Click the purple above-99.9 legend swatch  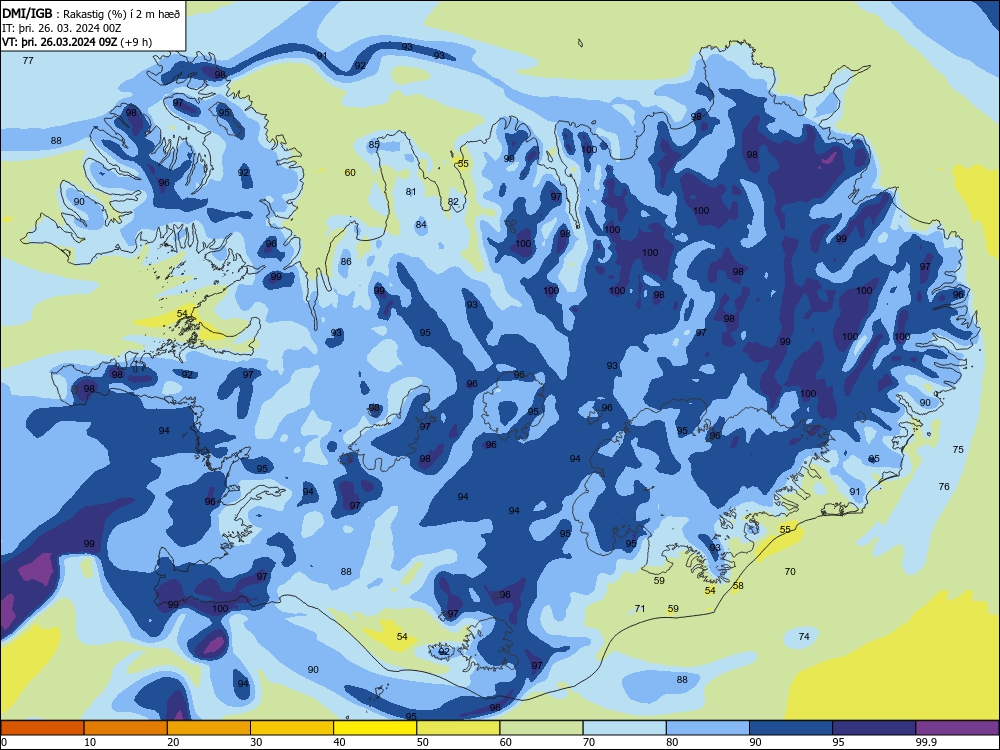pos(957,728)
